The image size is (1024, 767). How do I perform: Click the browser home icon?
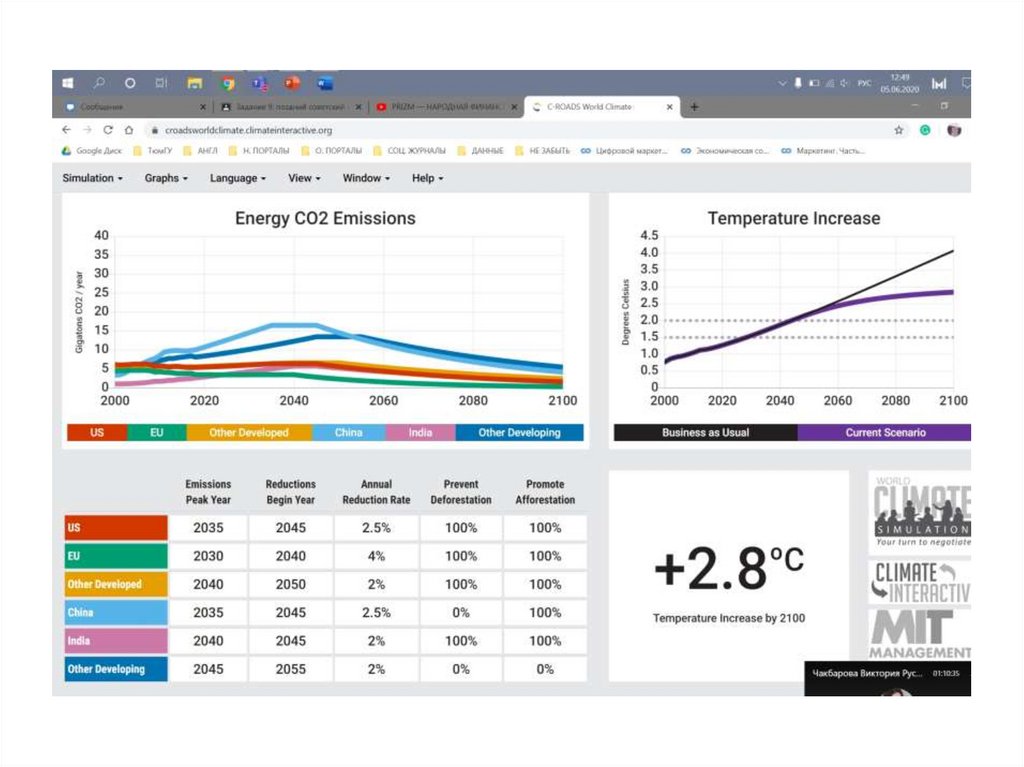129,130
